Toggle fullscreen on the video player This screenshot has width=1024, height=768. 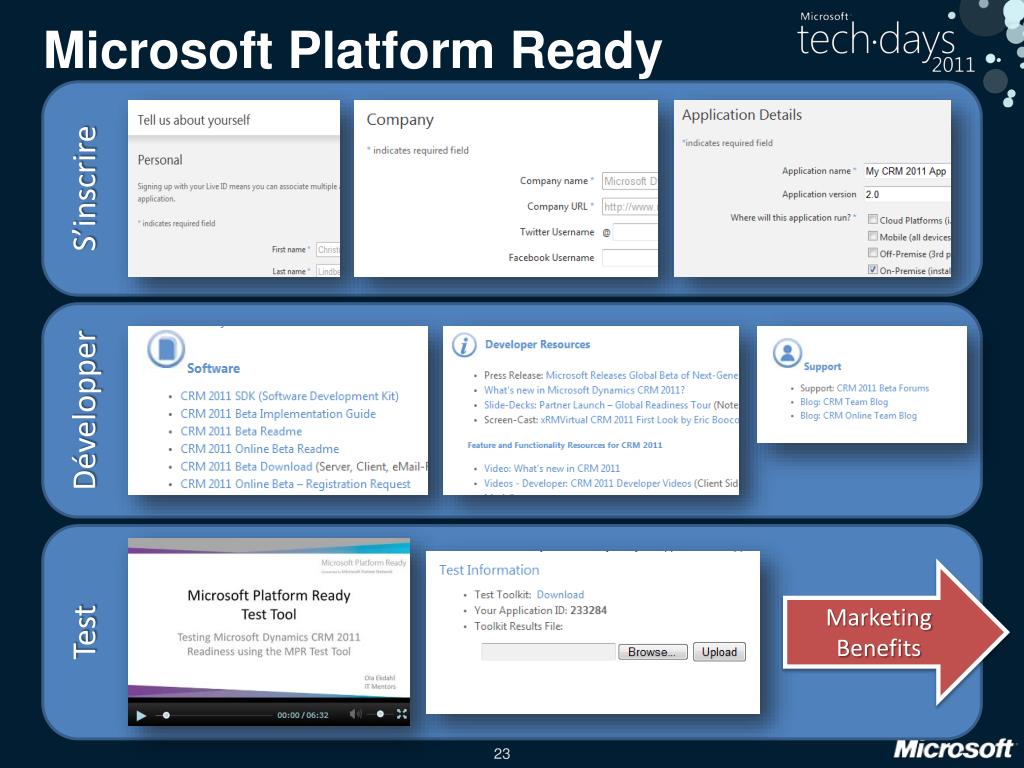coord(402,714)
